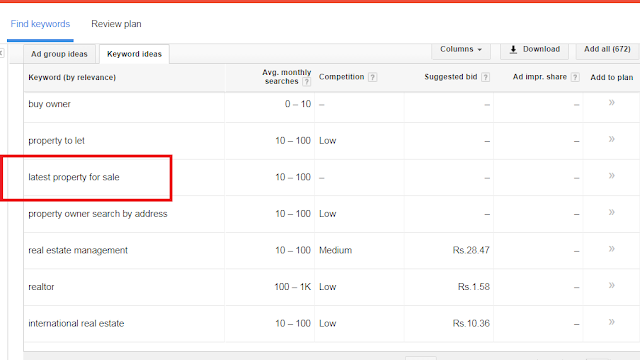Open the Columns dropdown
This screenshot has height=360, width=640.
[461, 49]
